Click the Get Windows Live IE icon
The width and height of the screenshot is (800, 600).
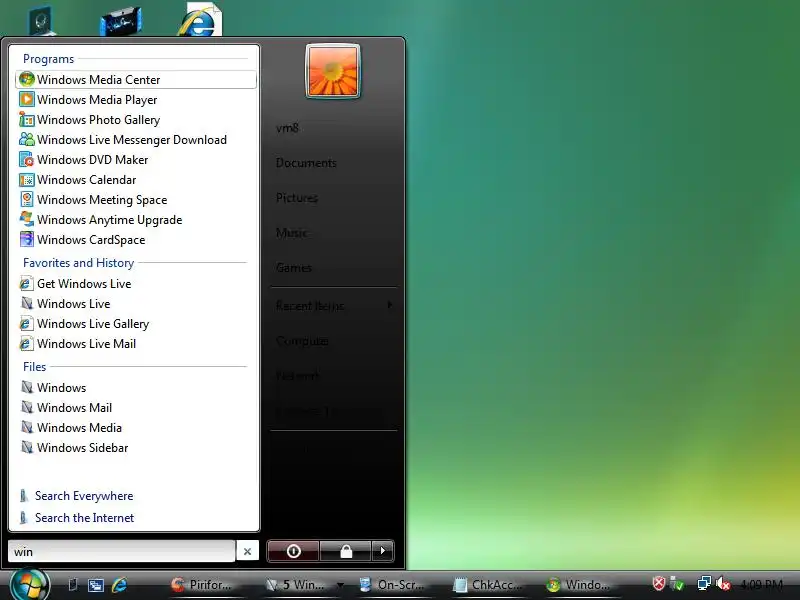click(x=27, y=283)
